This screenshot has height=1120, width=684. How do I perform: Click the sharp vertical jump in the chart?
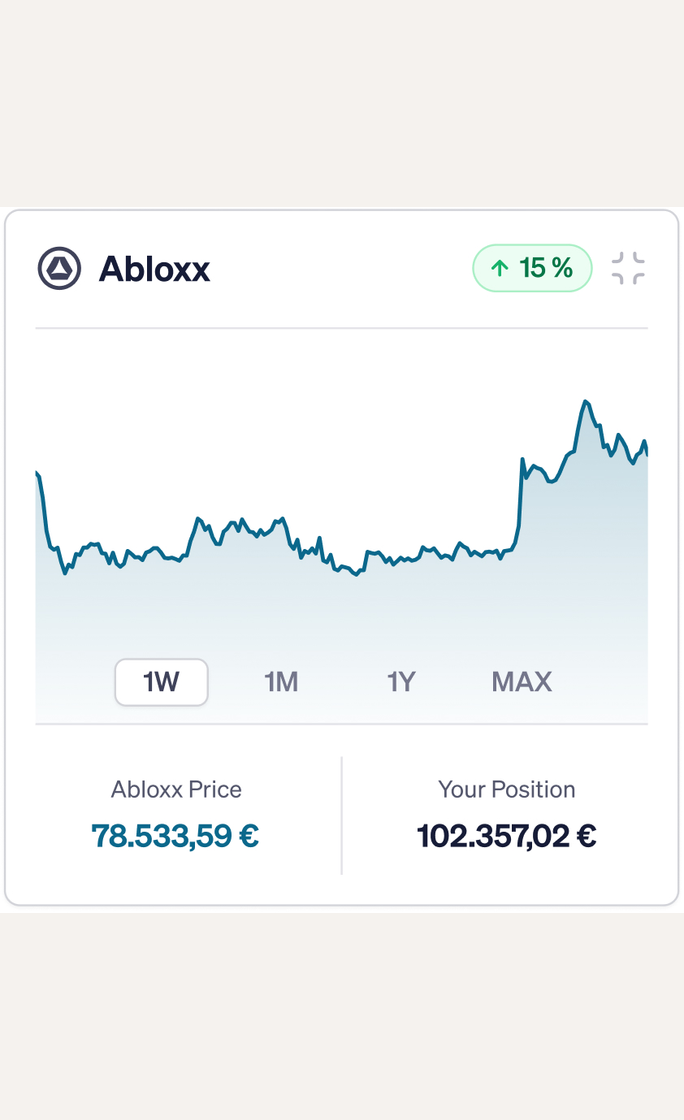click(520, 500)
